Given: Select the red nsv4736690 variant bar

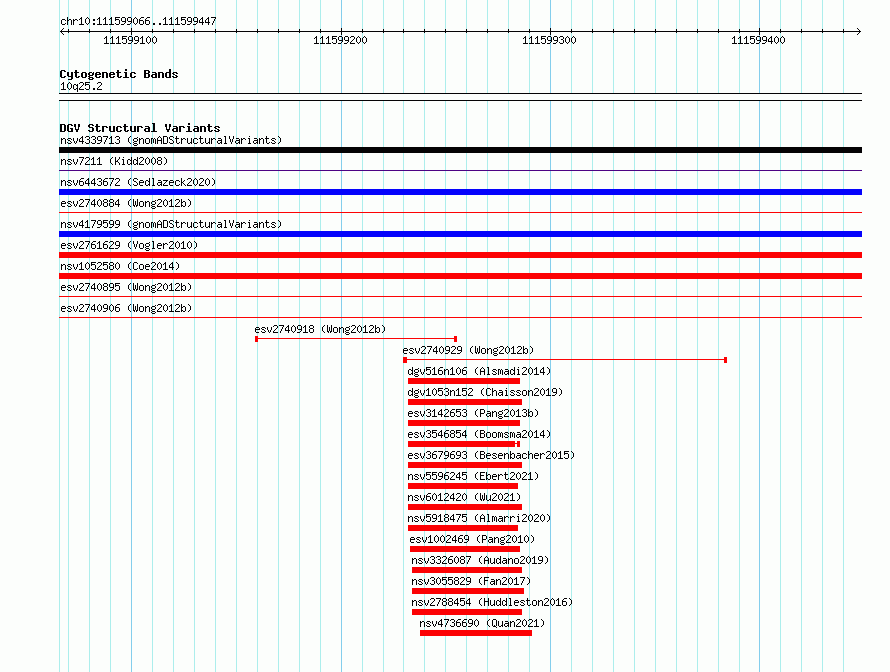Looking at the screenshot, I should [476, 633].
